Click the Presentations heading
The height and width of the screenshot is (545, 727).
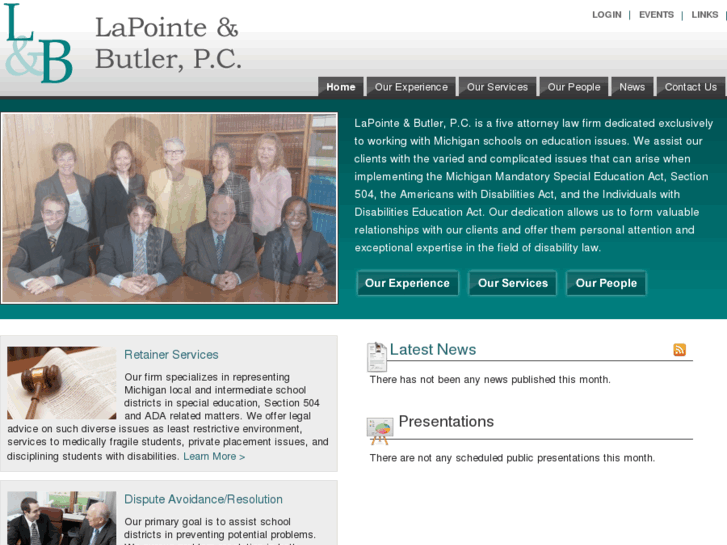point(446,422)
